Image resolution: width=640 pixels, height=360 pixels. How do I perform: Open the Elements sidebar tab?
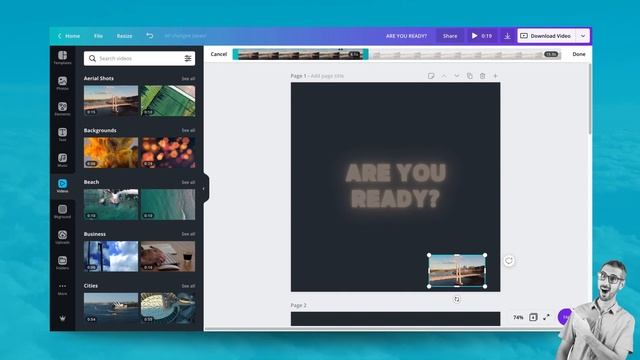[x=62, y=109]
